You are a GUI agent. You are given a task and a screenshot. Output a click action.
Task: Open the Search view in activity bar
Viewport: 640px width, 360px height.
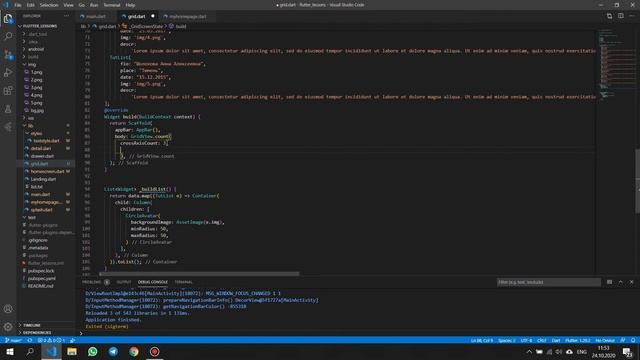(8, 36)
